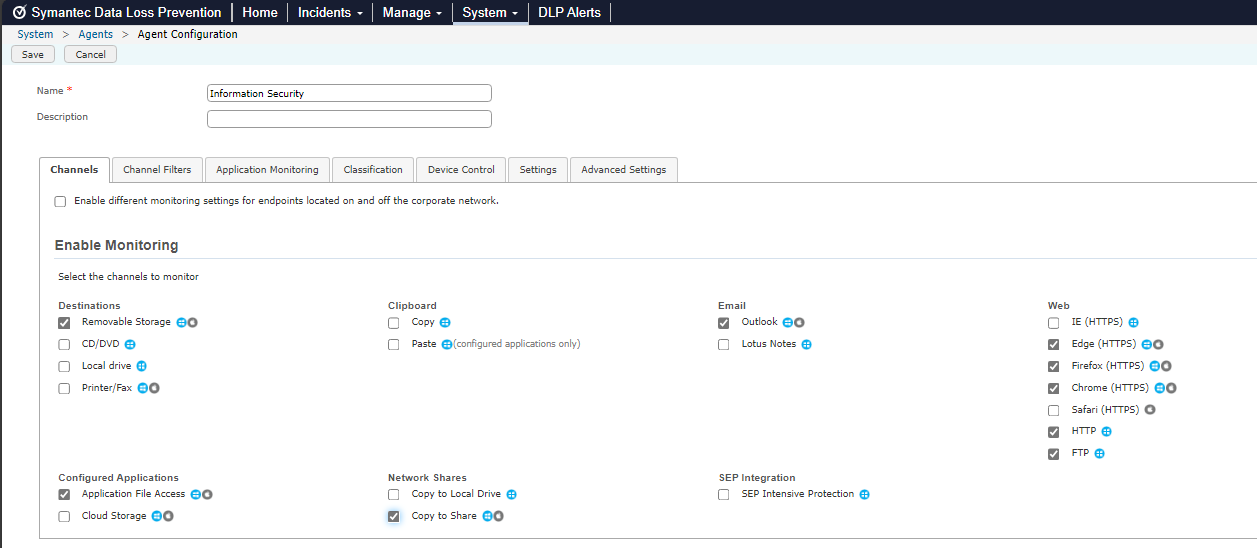Toggle different on/off network monitoring settings checkbox

click(61, 201)
